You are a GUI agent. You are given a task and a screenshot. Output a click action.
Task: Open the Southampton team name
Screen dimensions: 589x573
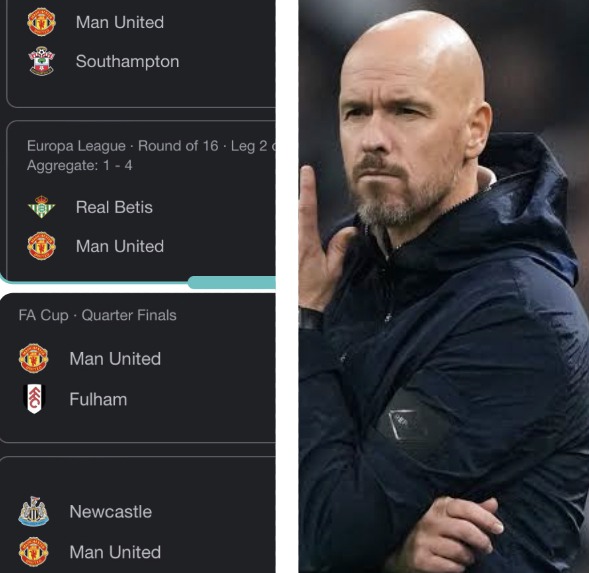[x=127, y=62]
